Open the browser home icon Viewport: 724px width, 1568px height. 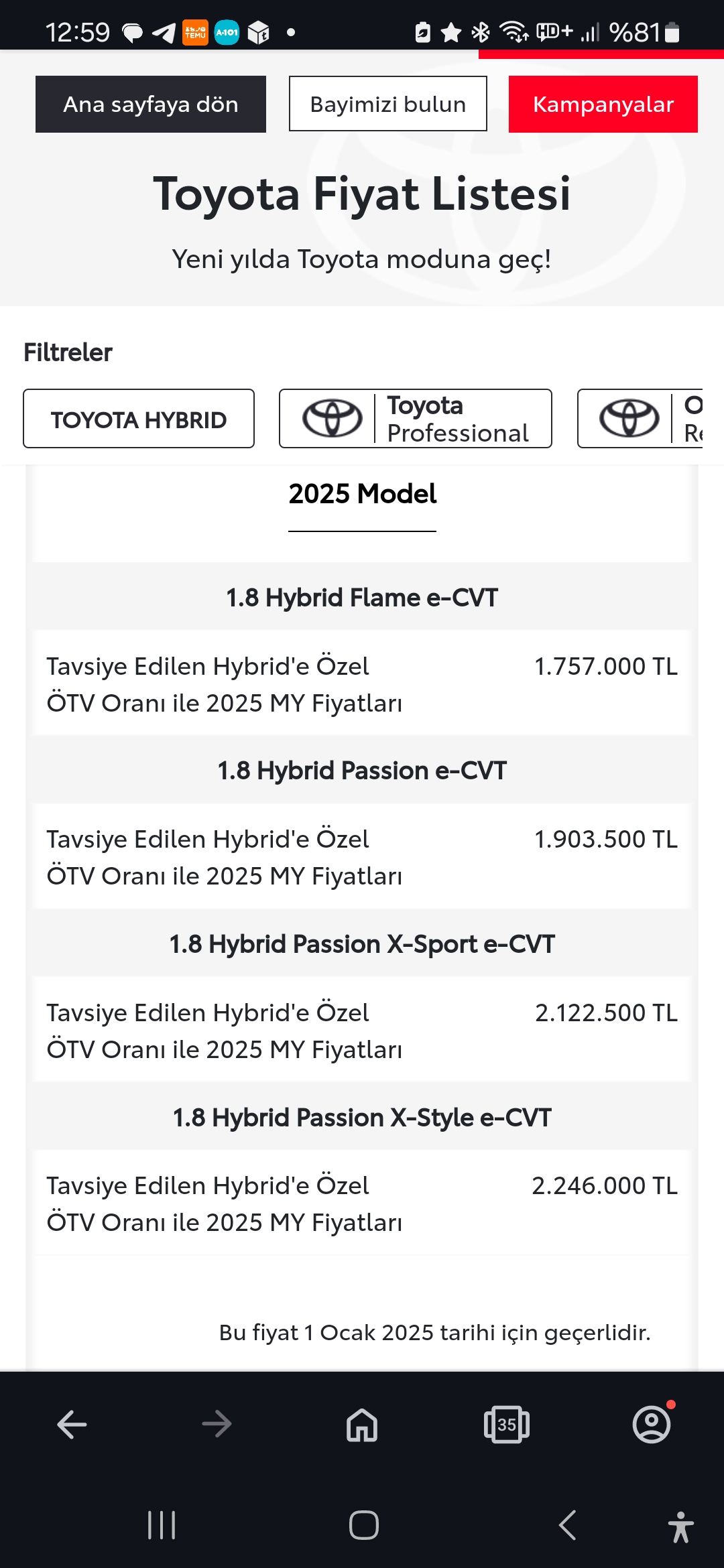click(x=362, y=1425)
